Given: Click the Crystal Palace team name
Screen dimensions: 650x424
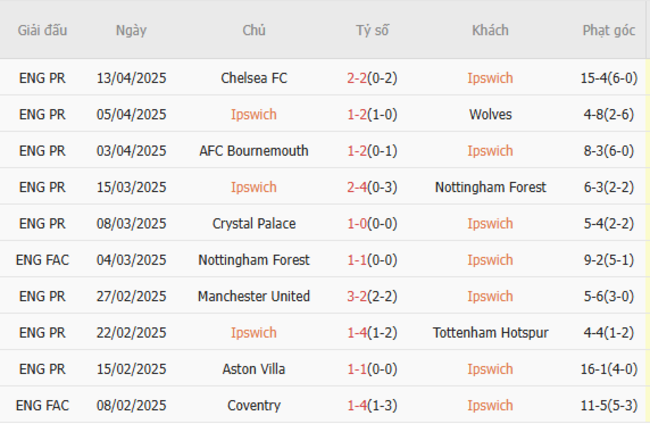Looking at the screenshot, I should click(253, 224).
